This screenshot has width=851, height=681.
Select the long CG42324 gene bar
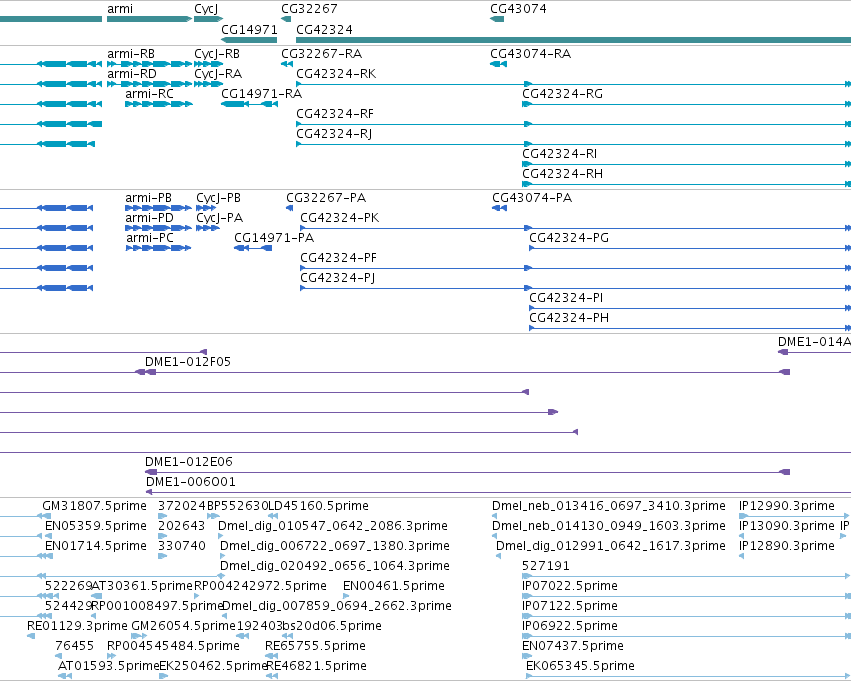574,40
